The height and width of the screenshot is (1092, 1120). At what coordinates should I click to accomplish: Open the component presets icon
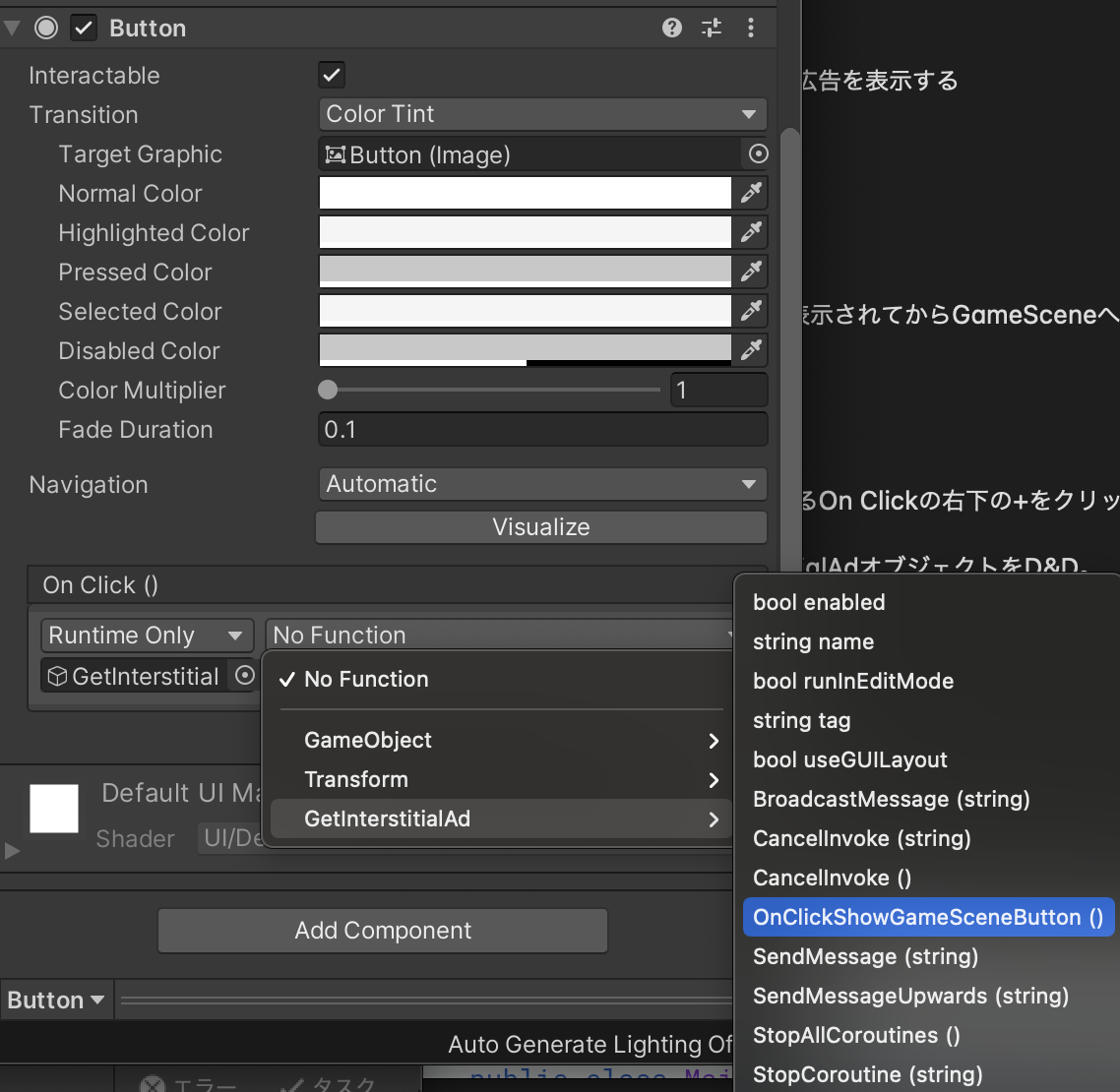pyautogui.click(x=711, y=28)
